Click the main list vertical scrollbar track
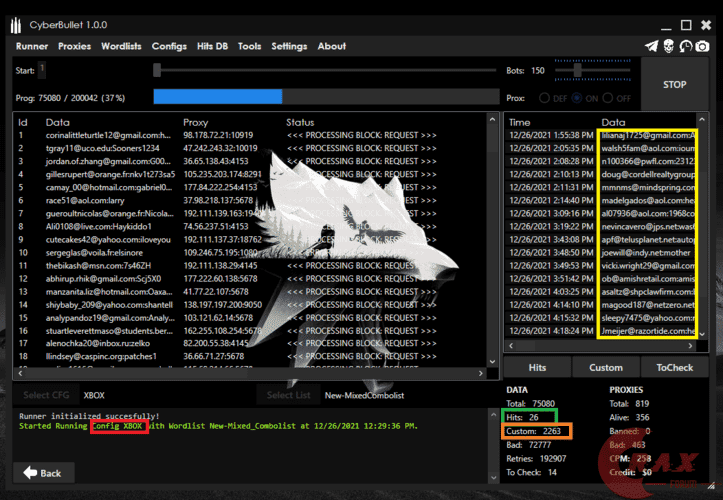 coord(492,240)
